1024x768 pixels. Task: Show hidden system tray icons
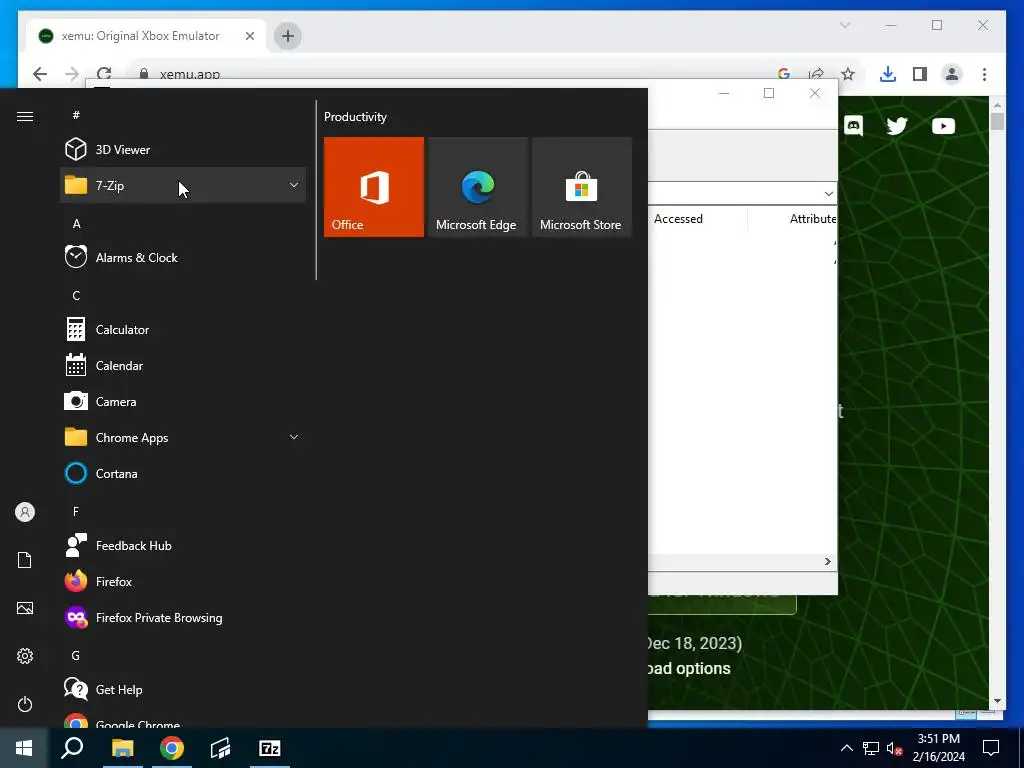[846, 748]
